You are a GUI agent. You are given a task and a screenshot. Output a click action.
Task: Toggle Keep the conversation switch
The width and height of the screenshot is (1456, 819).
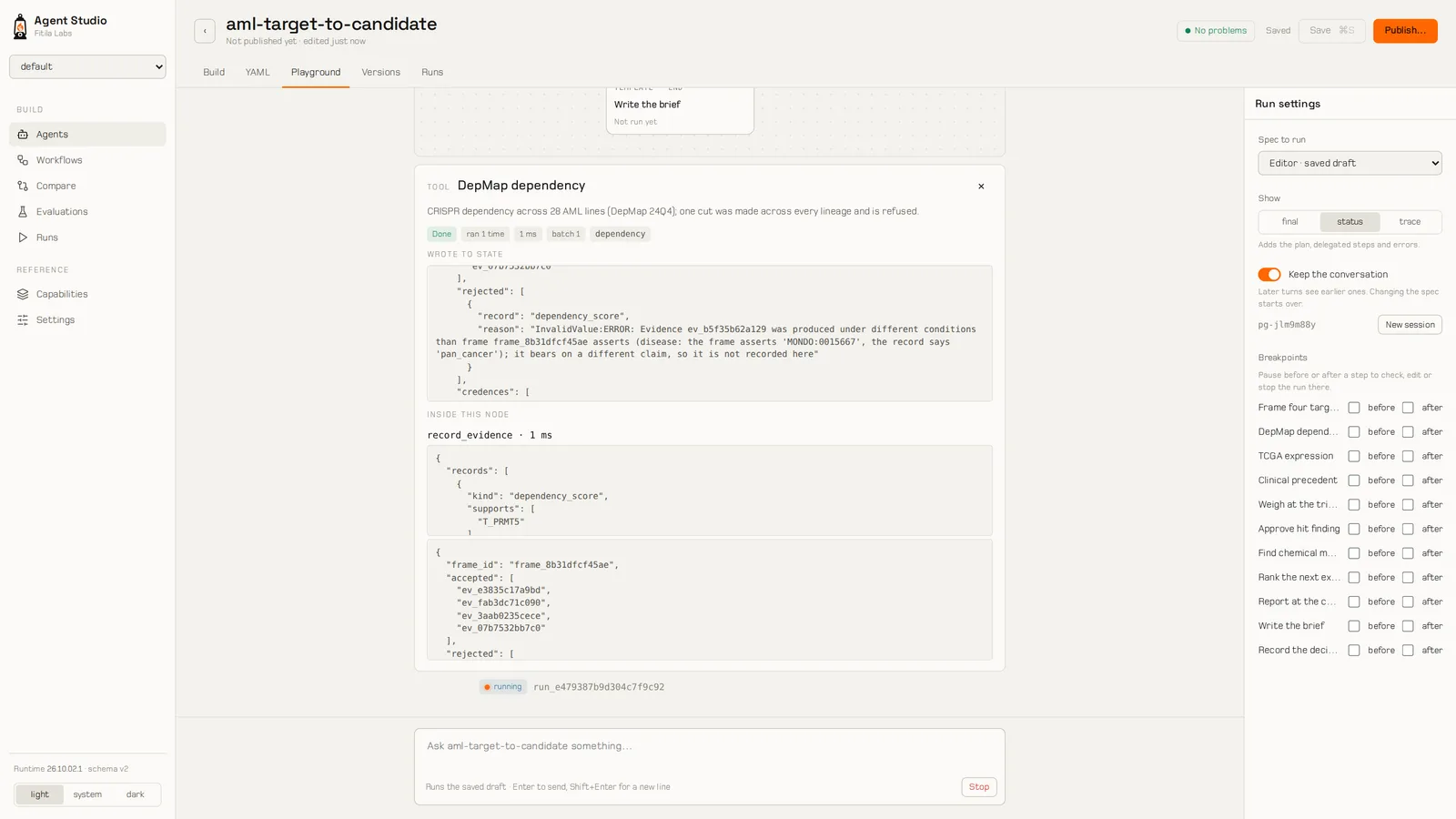pos(1269,275)
